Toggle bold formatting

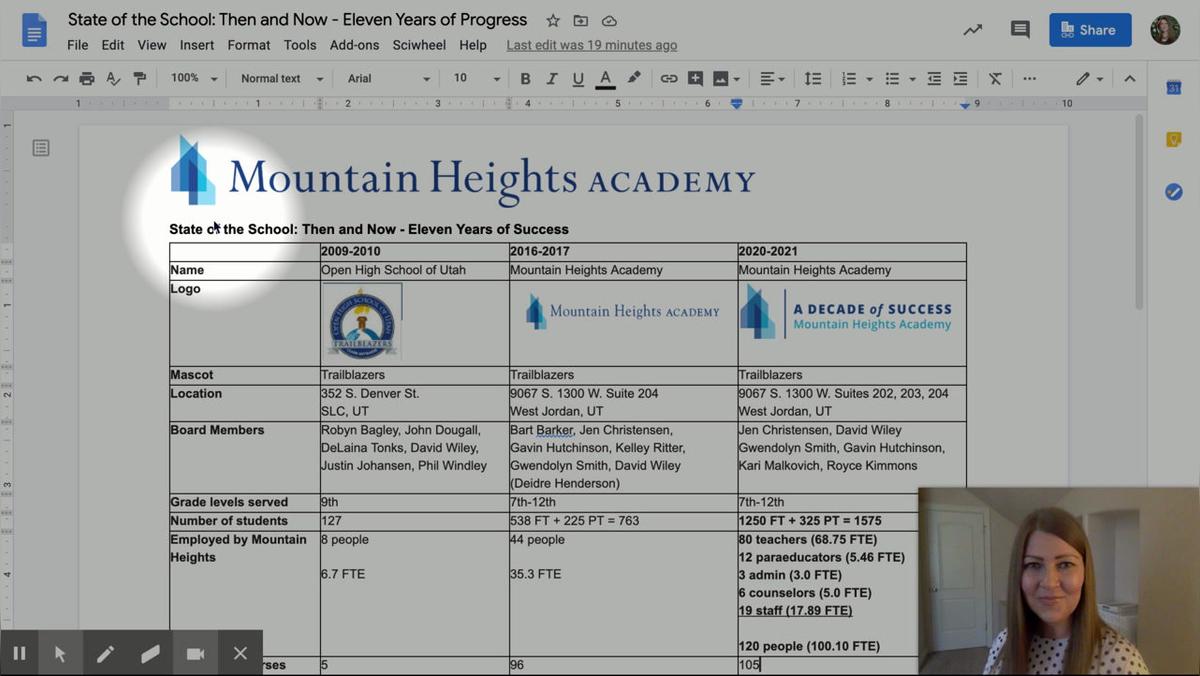click(x=525, y=78)
